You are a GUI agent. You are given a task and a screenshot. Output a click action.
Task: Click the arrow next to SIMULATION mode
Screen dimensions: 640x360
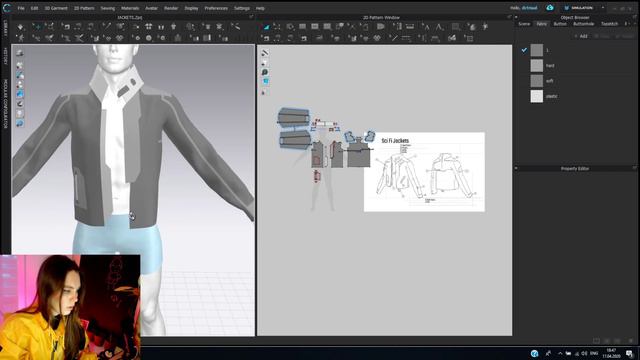tap(603, 8)
